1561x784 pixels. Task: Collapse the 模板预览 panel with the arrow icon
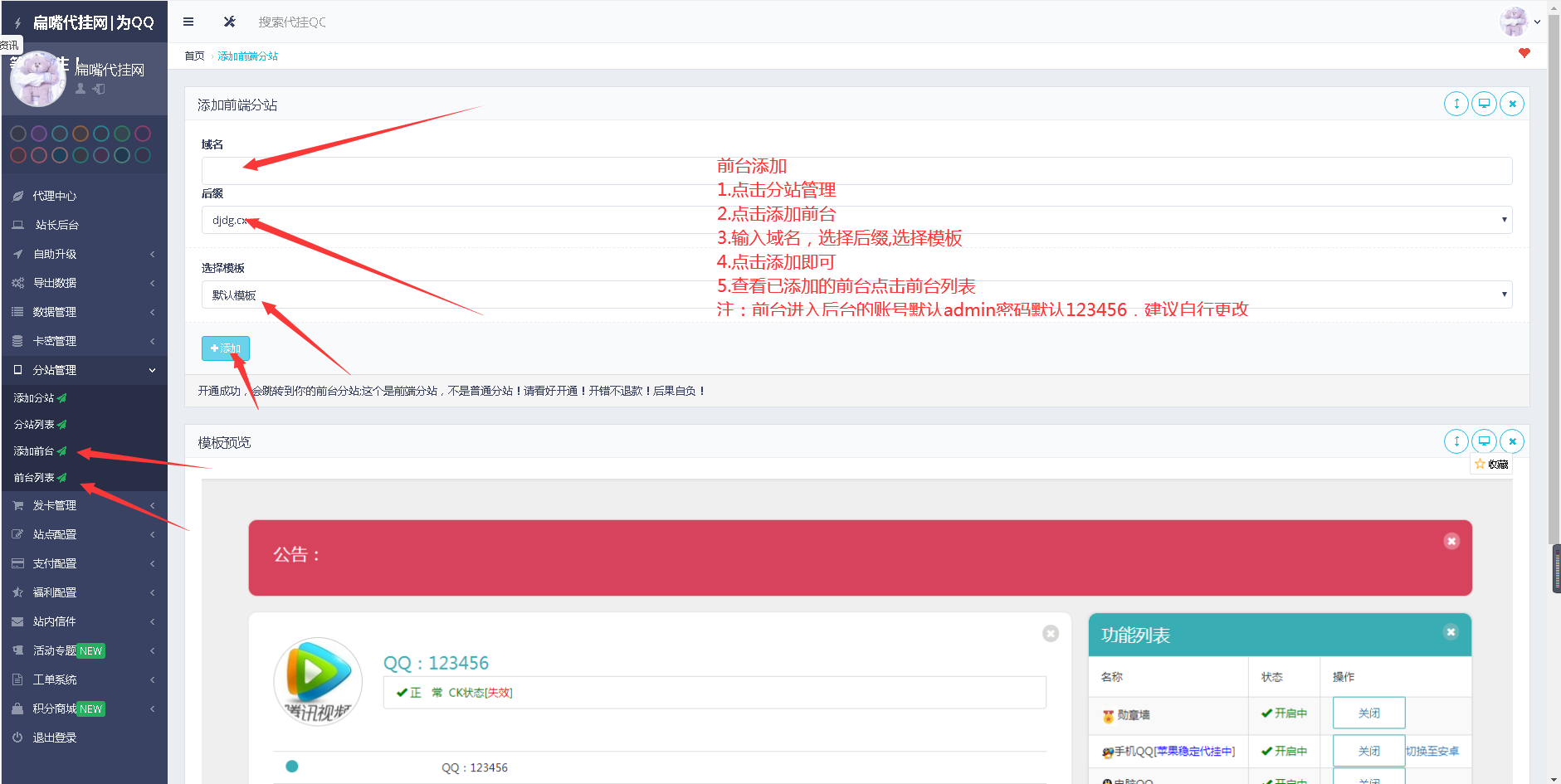[x=1456, y=441]
